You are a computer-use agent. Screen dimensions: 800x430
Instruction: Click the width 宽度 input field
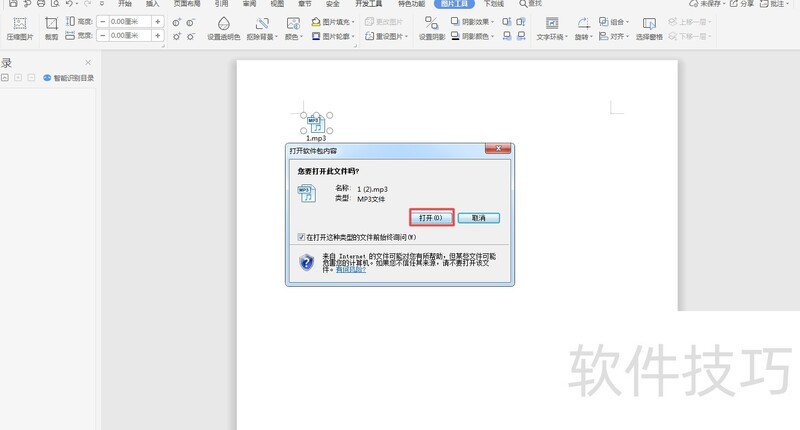pyautogui.click(x=130, y=36)
